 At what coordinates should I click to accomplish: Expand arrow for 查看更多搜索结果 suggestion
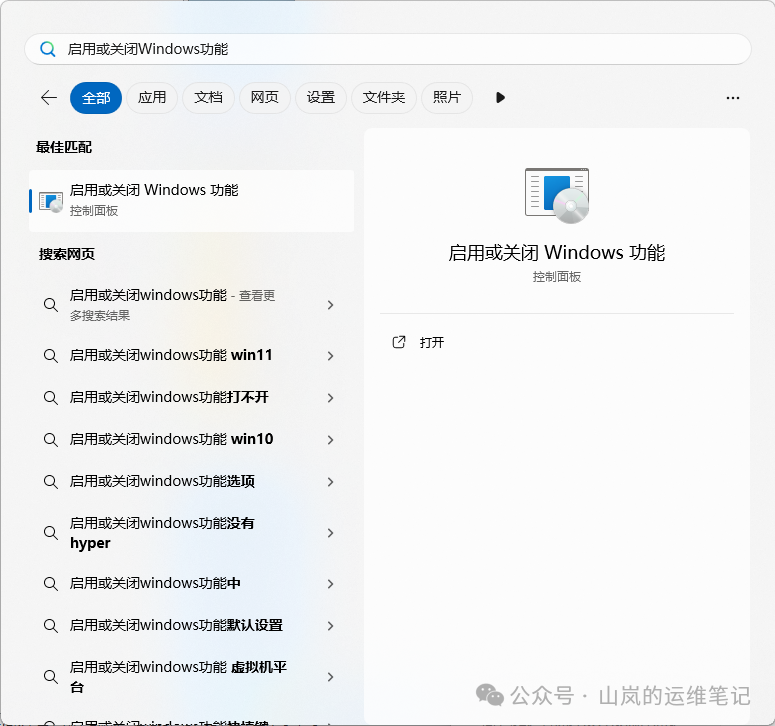(331, 305)
